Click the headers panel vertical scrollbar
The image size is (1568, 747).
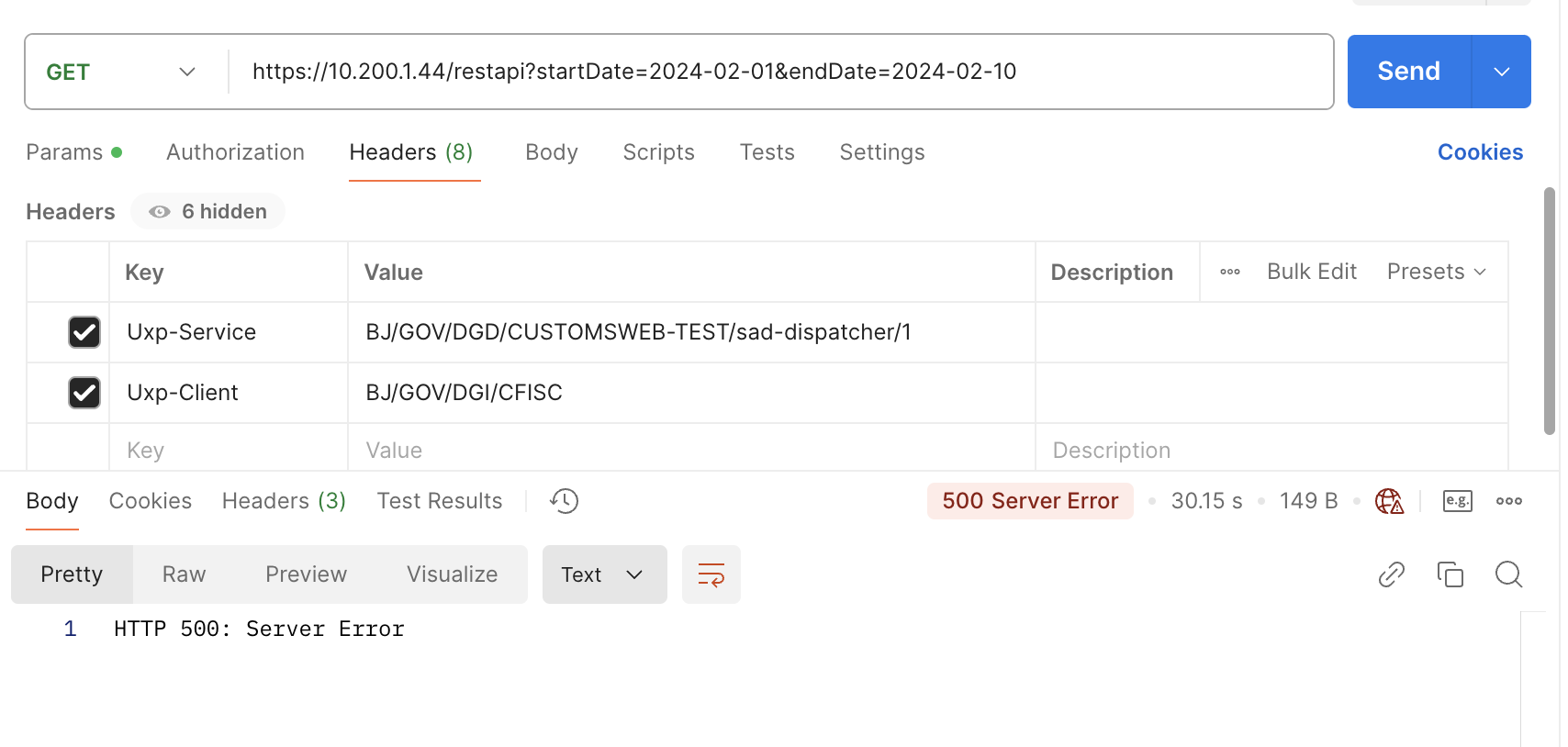point(1549,312)
